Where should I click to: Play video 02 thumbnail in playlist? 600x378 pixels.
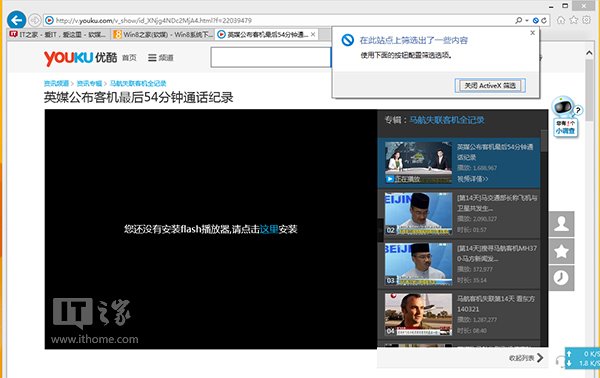pos(418,213)
